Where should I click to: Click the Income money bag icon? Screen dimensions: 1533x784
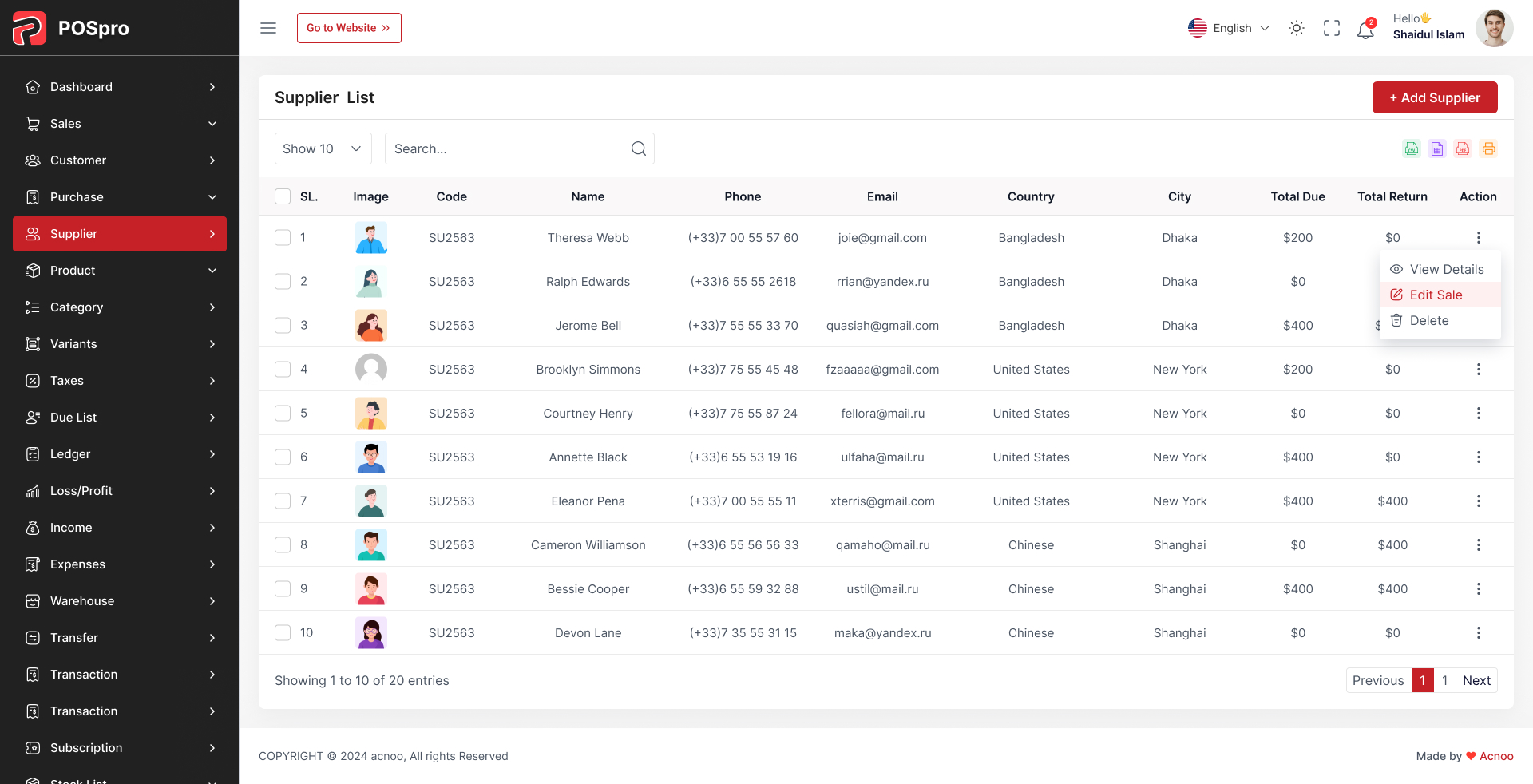pos(33,528)
